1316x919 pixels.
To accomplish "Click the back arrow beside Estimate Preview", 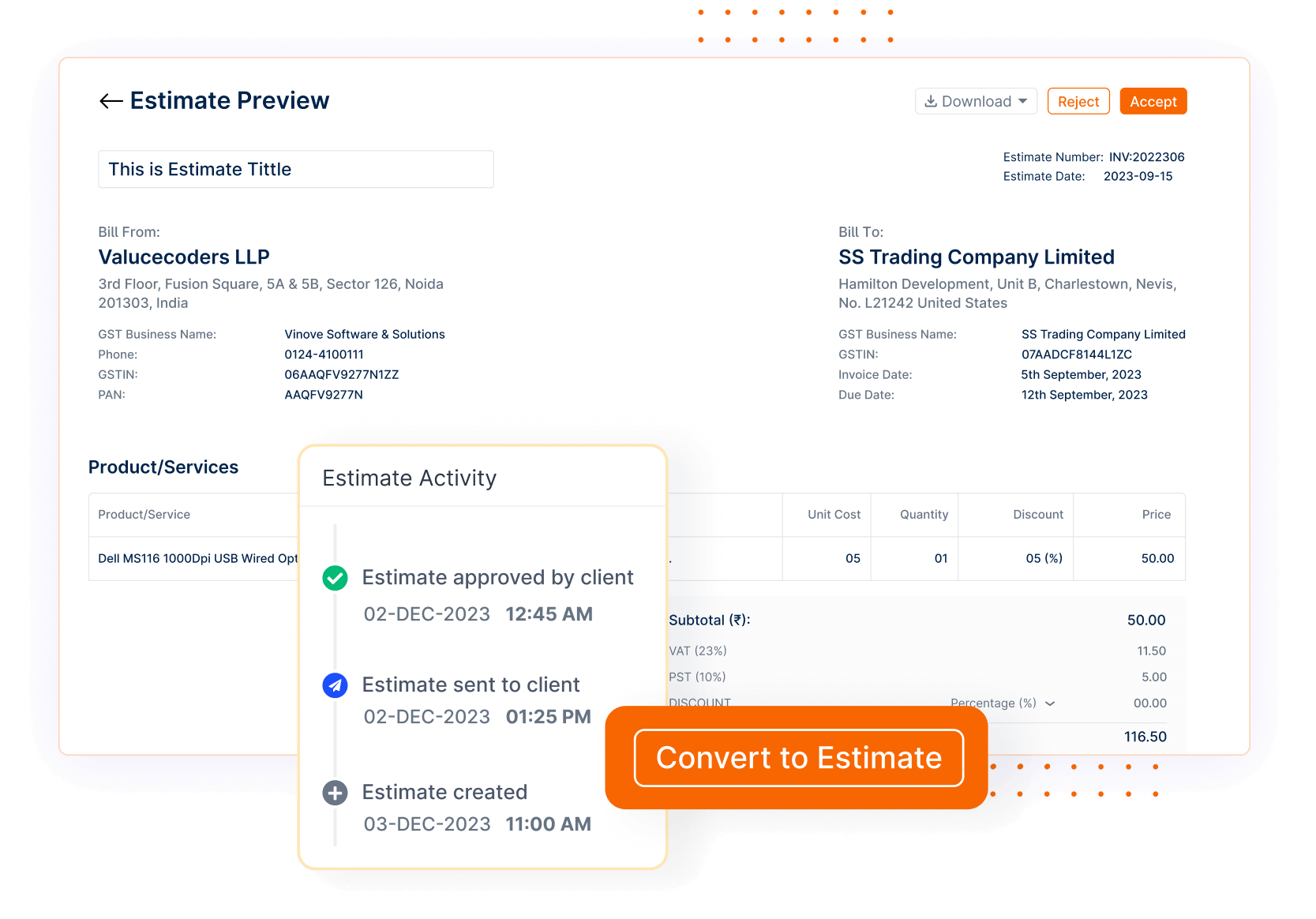I will coord(111,101).
